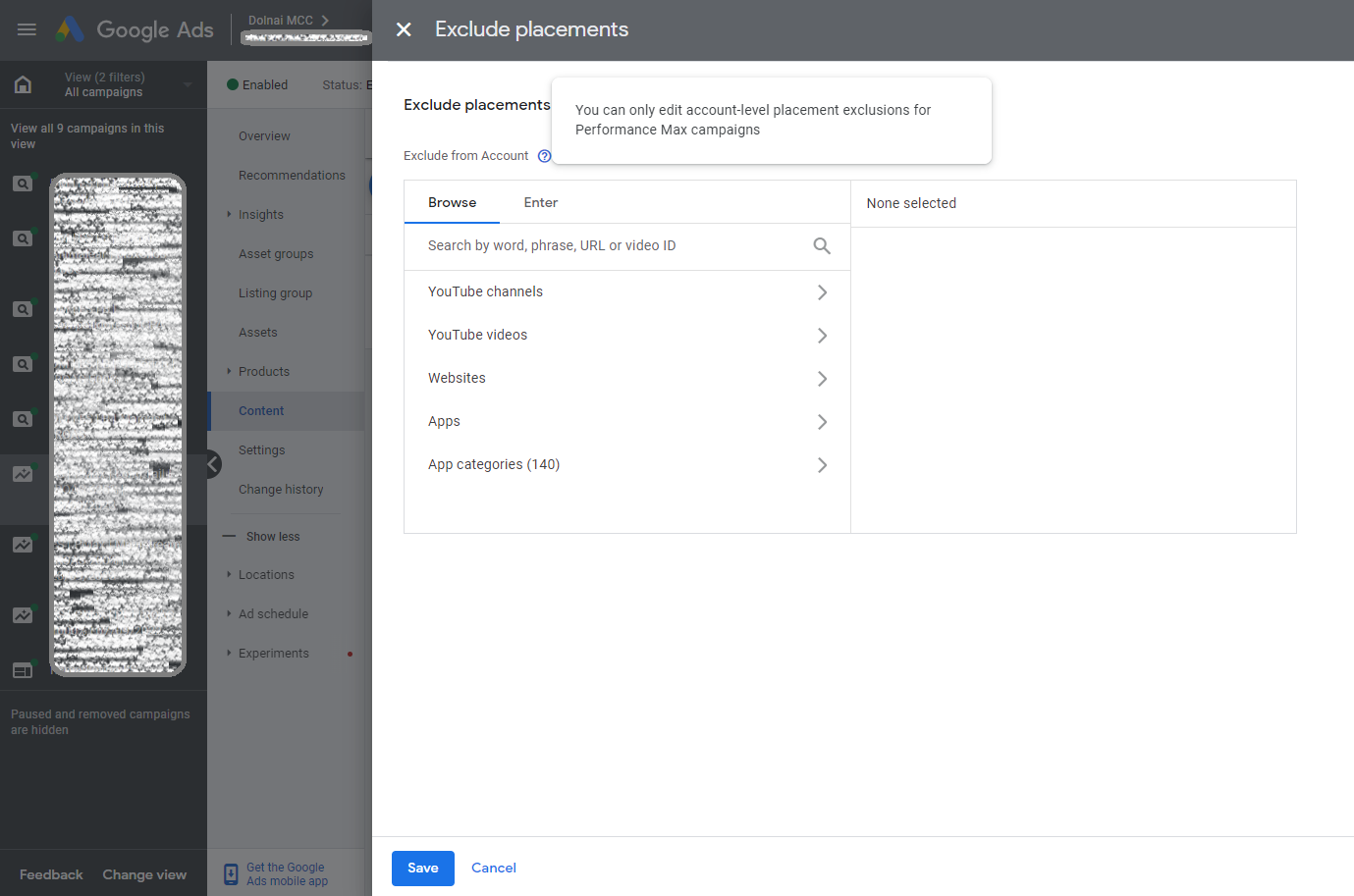The image size is (1354, 896).
Task: Select a performance chart icon in the collapsed sidebar
Action: (x=25, y=474)
